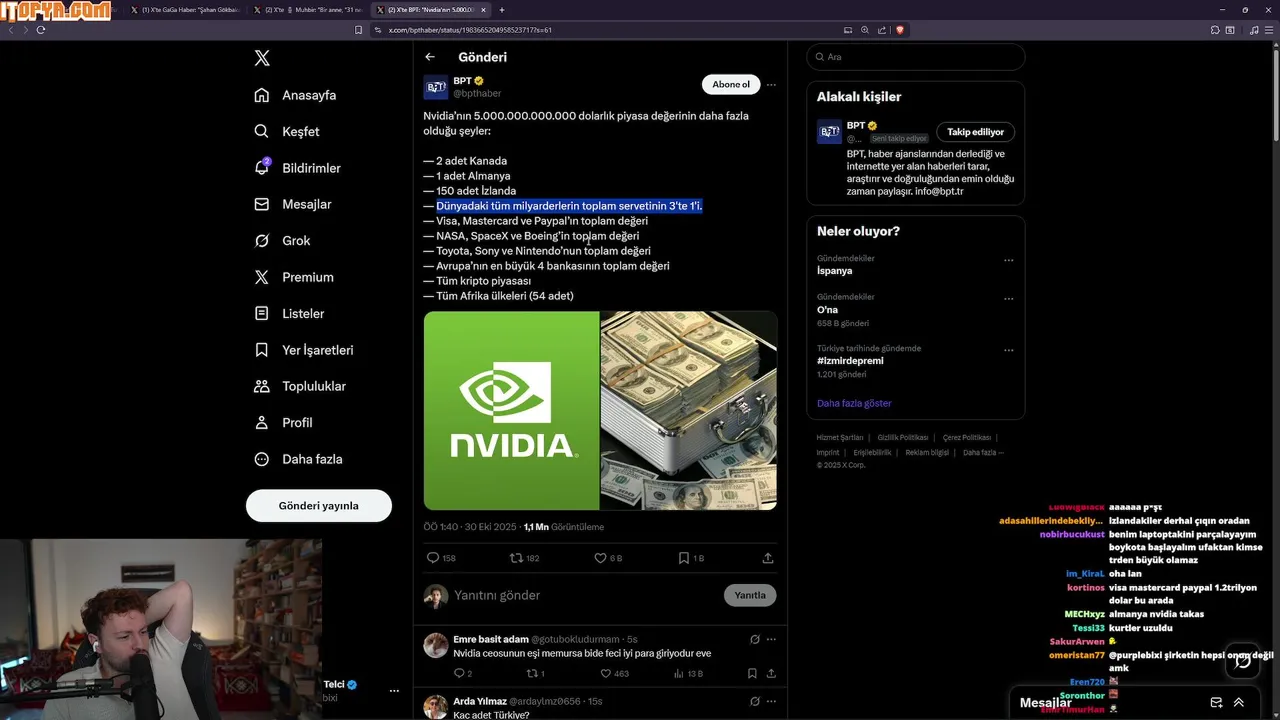Expand the Mesajlar drawer chevron
The image size is (1280, 720).
[1238, 703]
